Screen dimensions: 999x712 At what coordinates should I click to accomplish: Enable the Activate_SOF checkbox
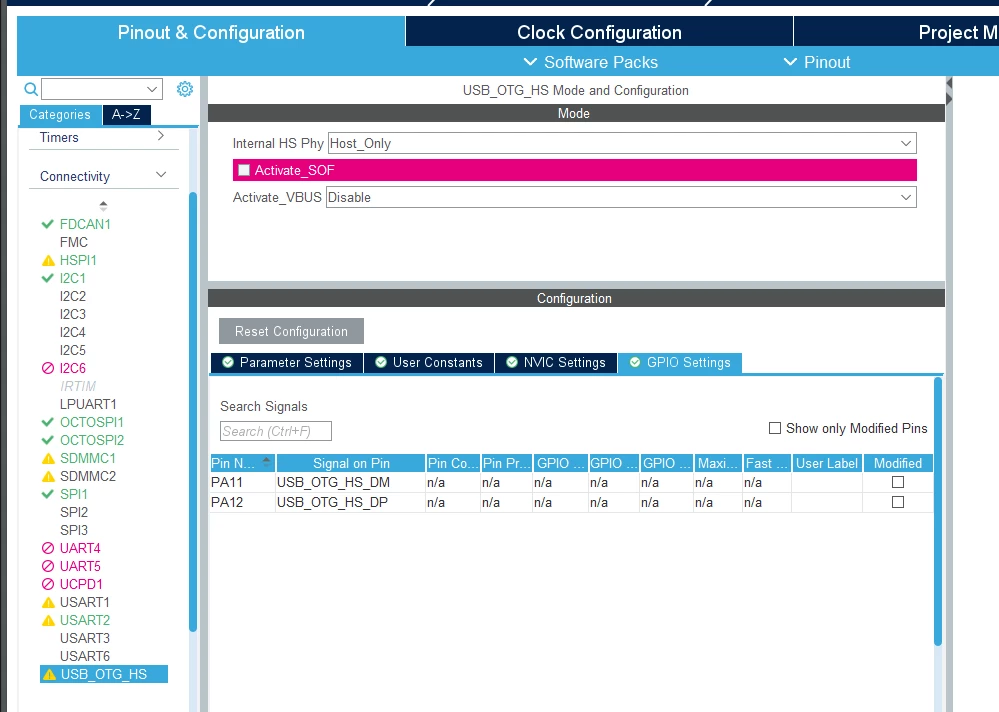point(244,170)
